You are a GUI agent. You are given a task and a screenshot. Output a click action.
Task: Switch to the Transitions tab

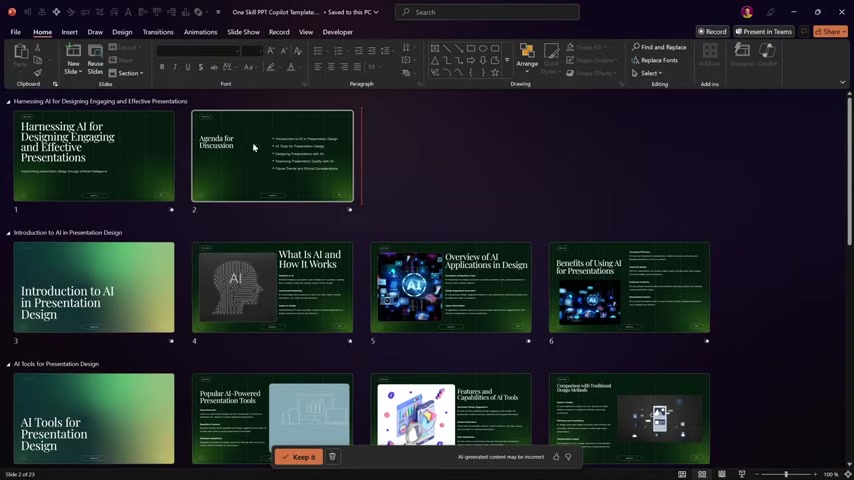[x=158, y=32]
